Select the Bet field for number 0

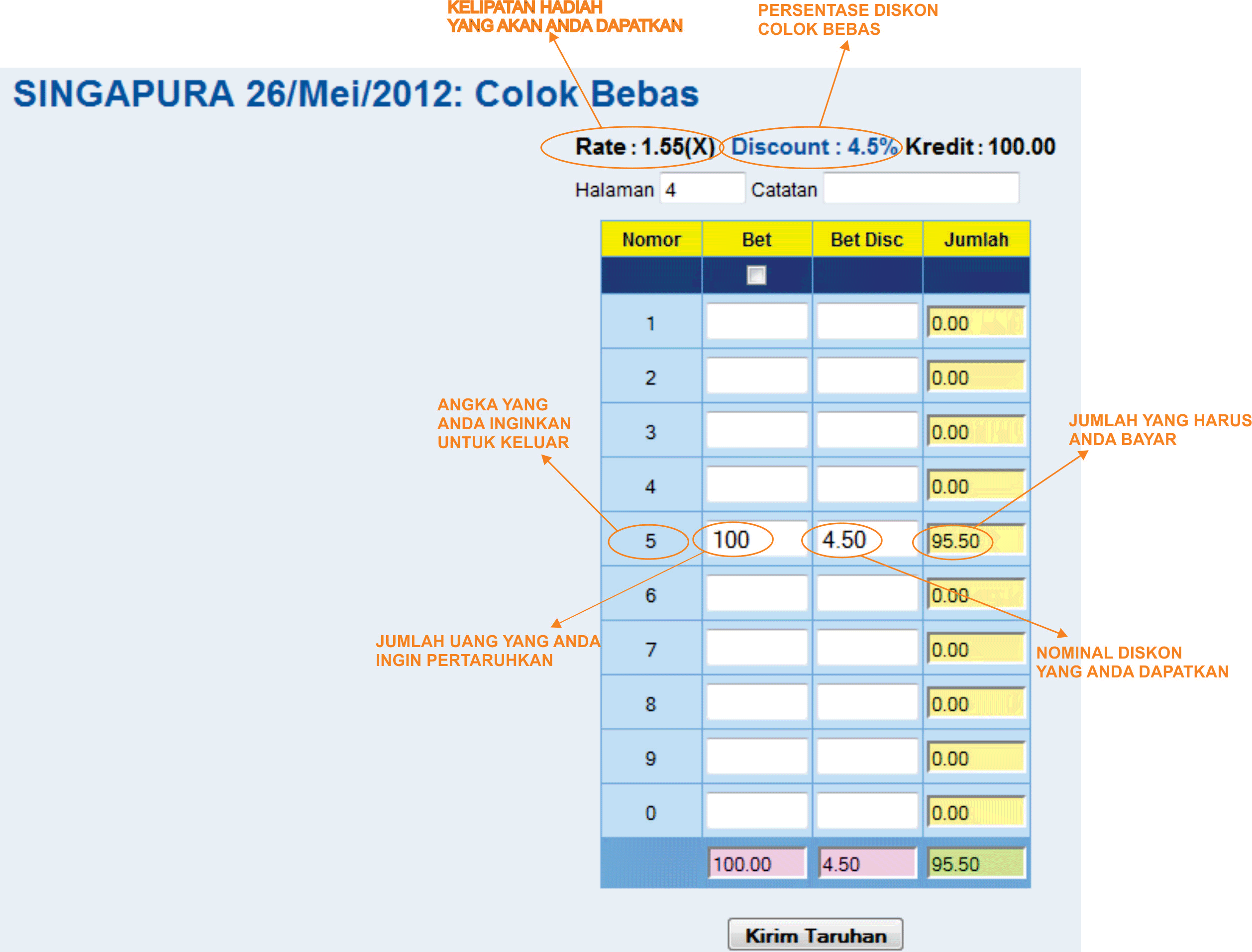click(x=757, y=811)
